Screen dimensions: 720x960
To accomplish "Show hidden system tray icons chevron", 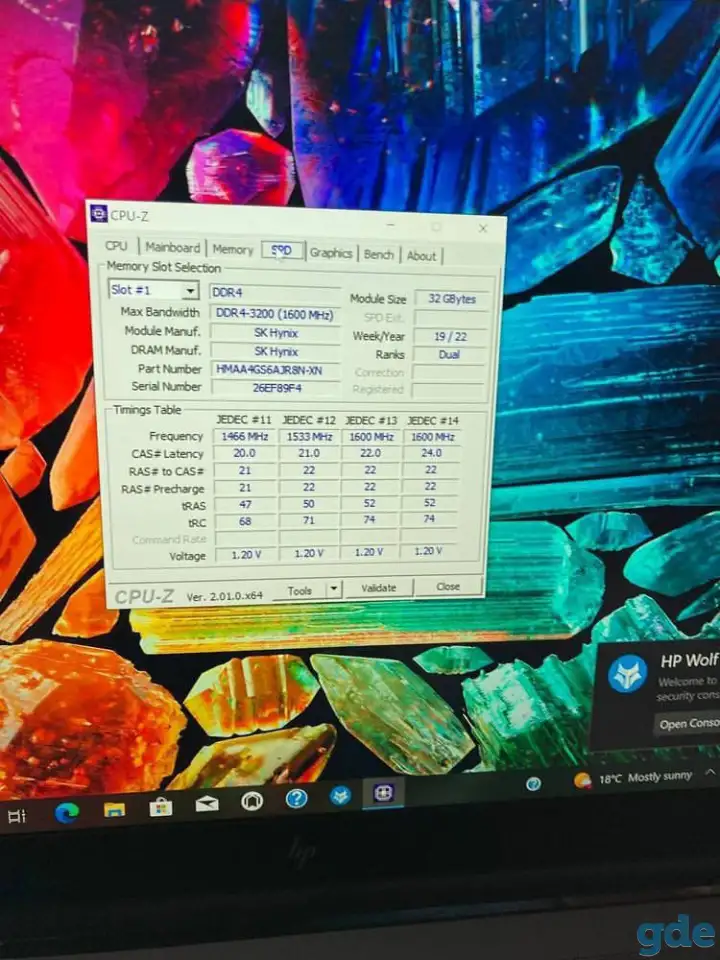I will point(710,772).
